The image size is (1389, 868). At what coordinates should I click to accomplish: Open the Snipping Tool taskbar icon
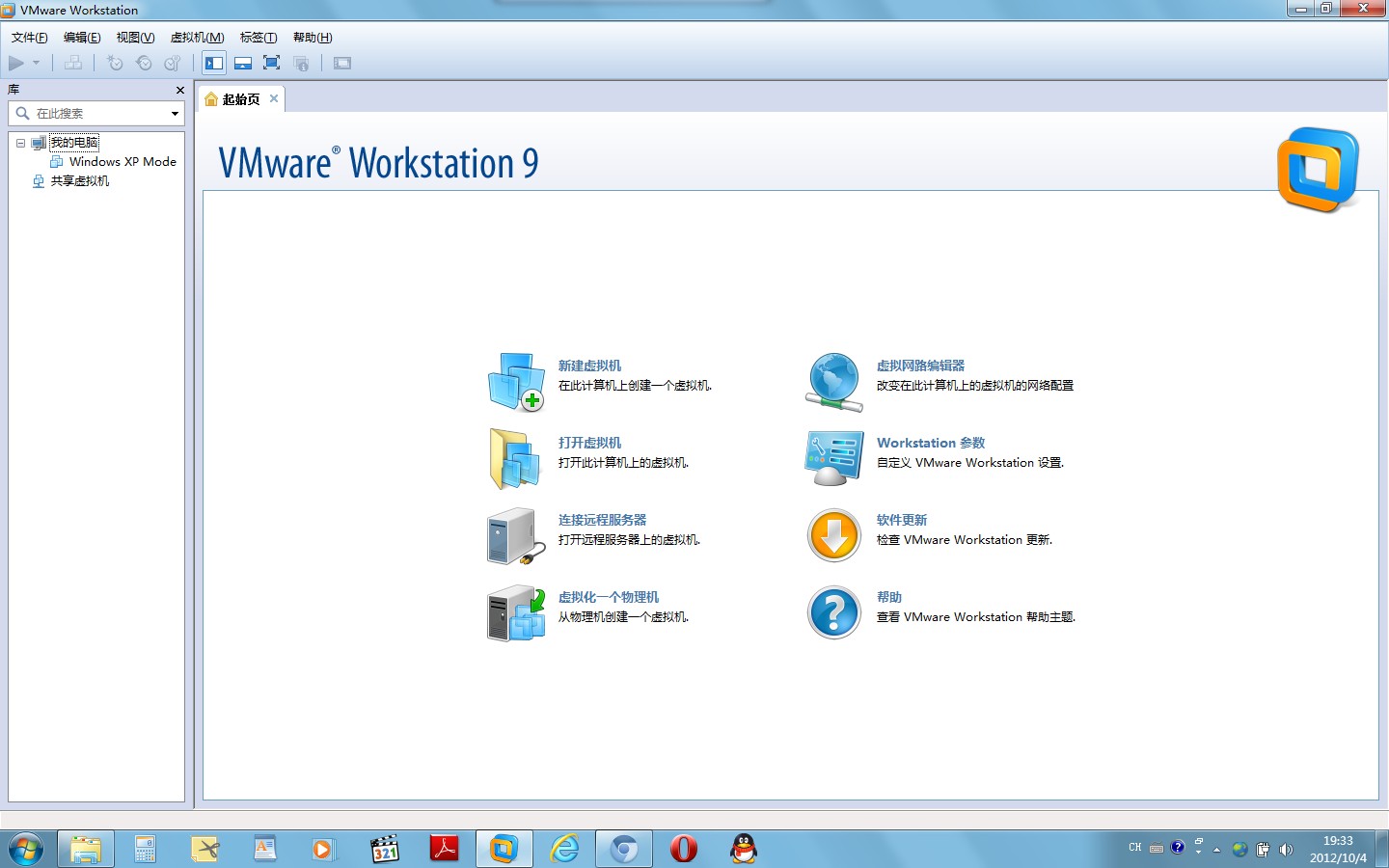pos(204,849)
